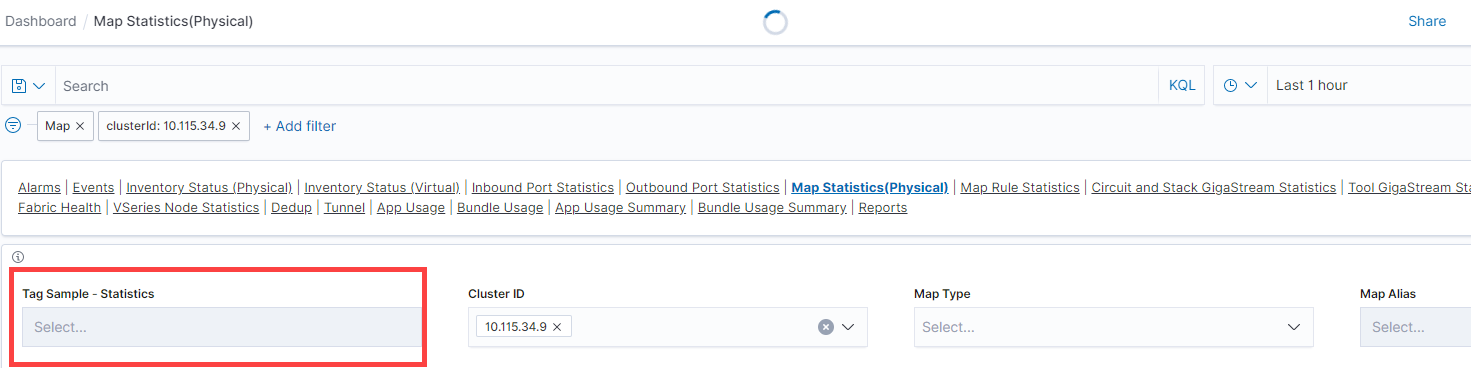Click the Search query input field
Screen dimensions: 1471x368
(607, 86)
